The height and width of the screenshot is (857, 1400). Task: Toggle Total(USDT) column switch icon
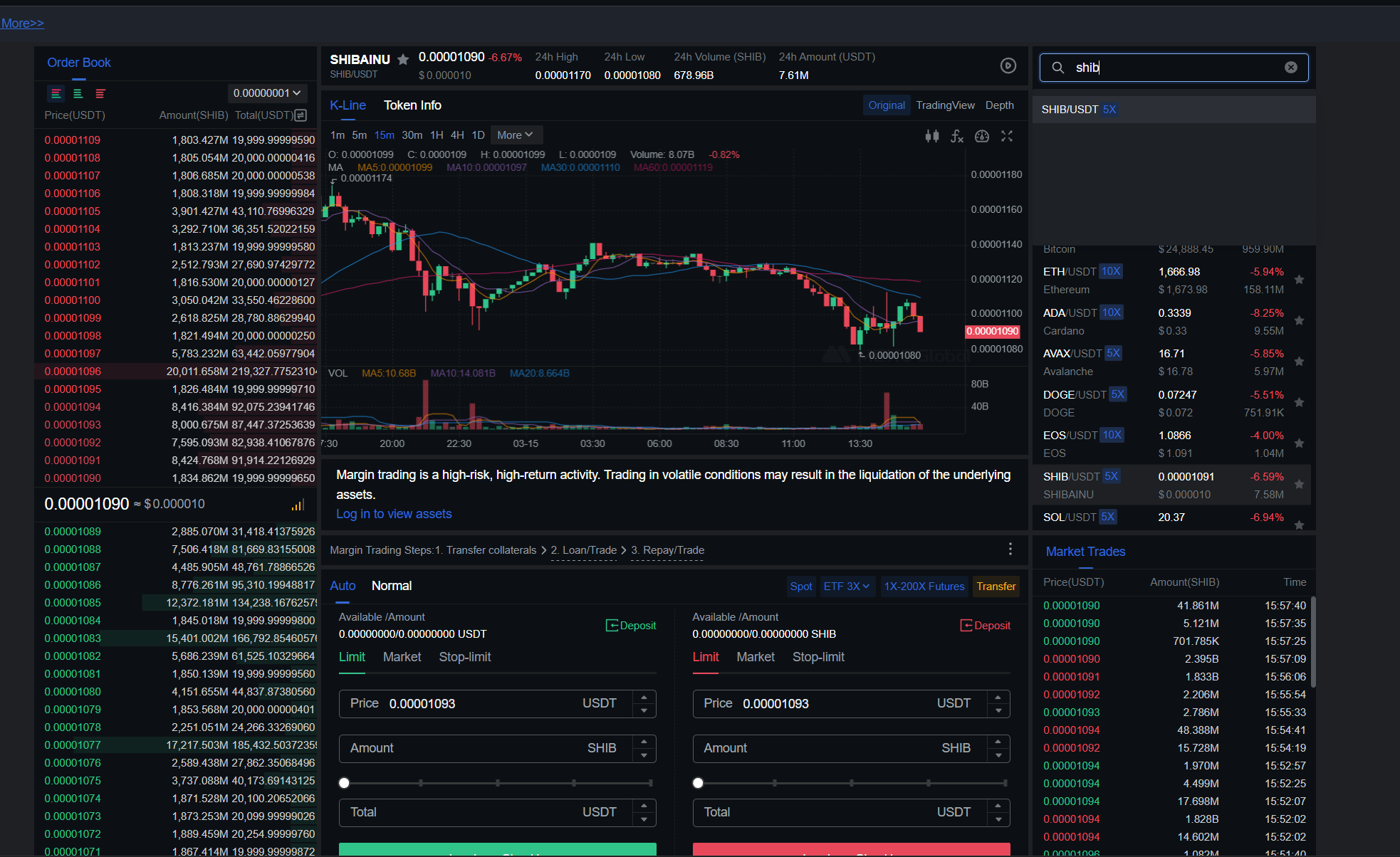click(x=301, y=115)
